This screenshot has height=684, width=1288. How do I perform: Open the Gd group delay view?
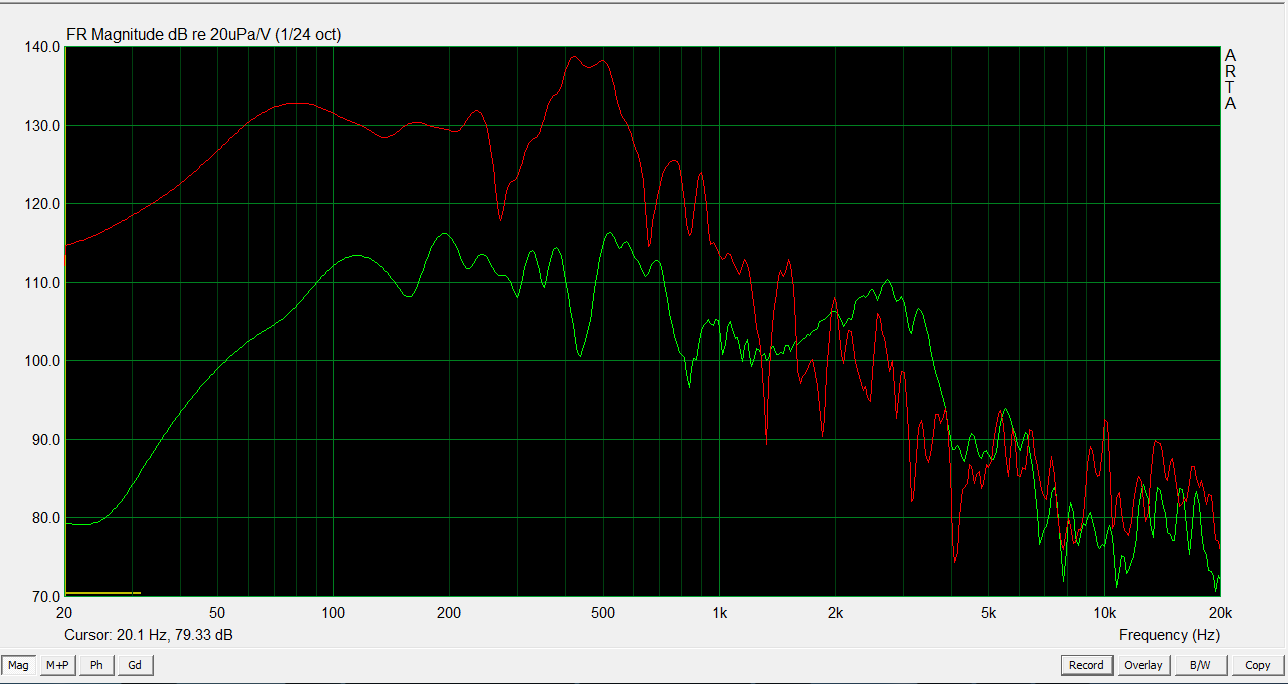[x=135, y=665]
